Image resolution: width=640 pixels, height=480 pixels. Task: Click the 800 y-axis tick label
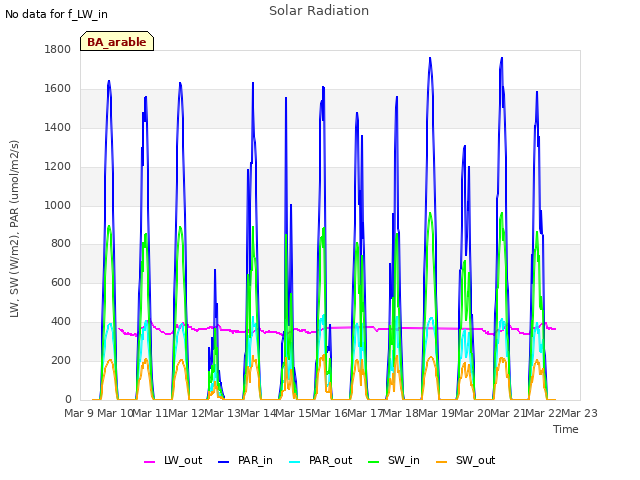(x=61, y=244)
